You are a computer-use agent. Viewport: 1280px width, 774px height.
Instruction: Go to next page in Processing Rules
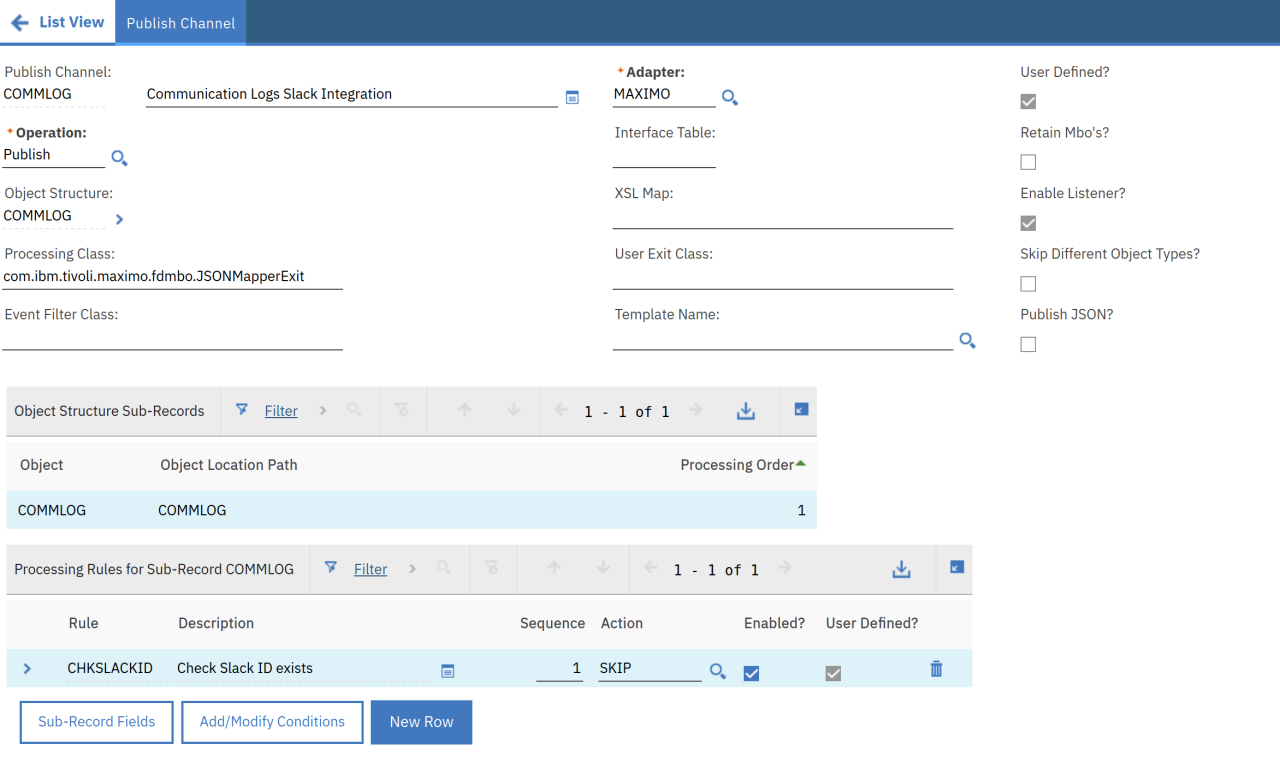[x=784, y=568]
